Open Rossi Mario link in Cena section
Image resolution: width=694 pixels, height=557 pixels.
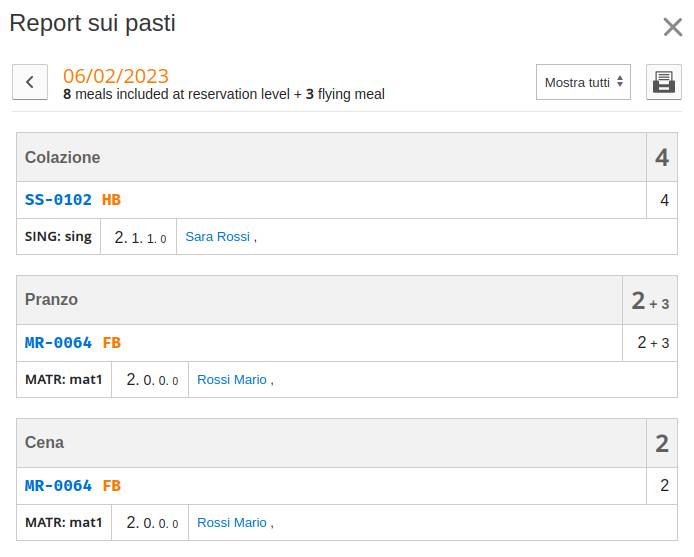231,522
